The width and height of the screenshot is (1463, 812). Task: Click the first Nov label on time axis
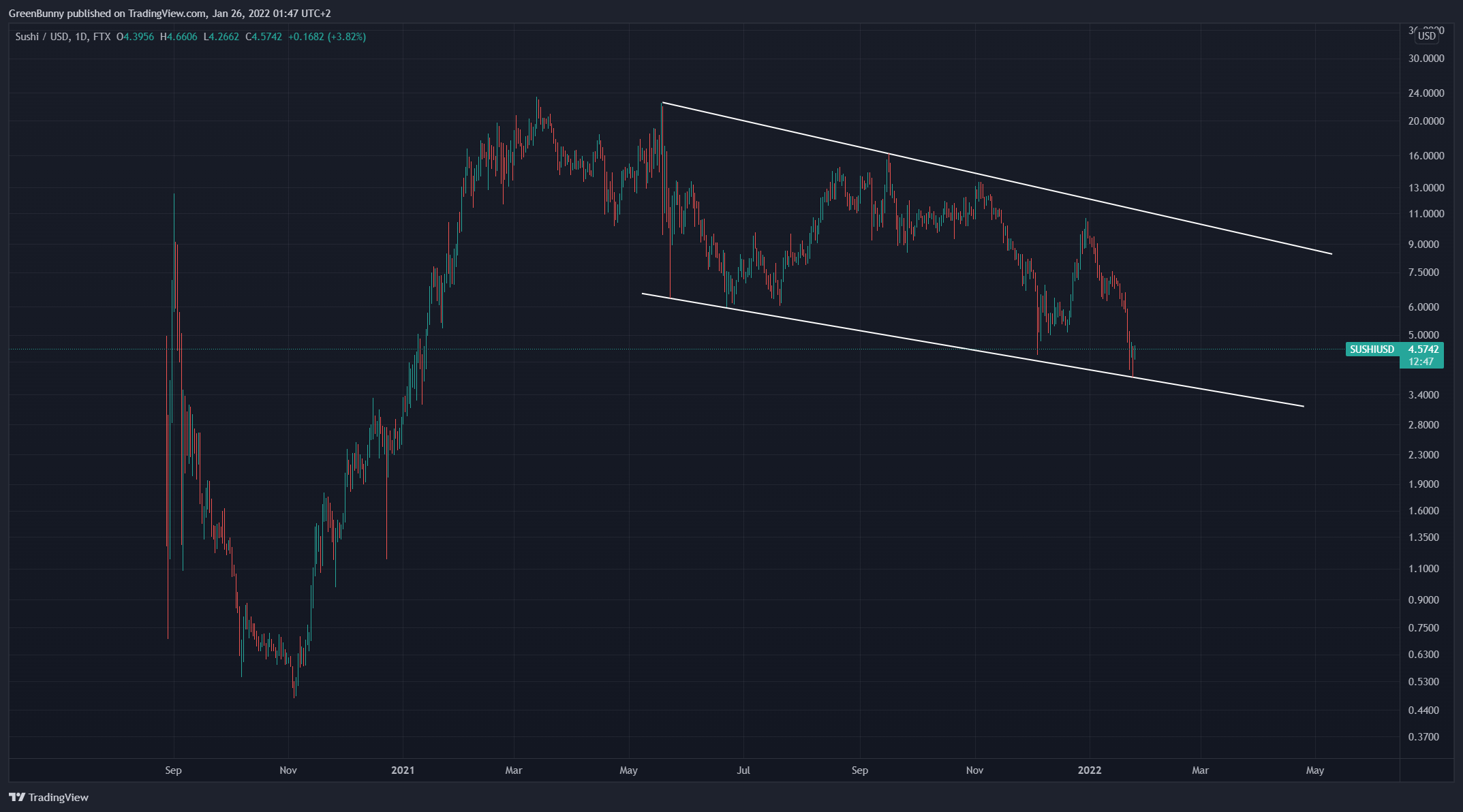click(288, 770)
